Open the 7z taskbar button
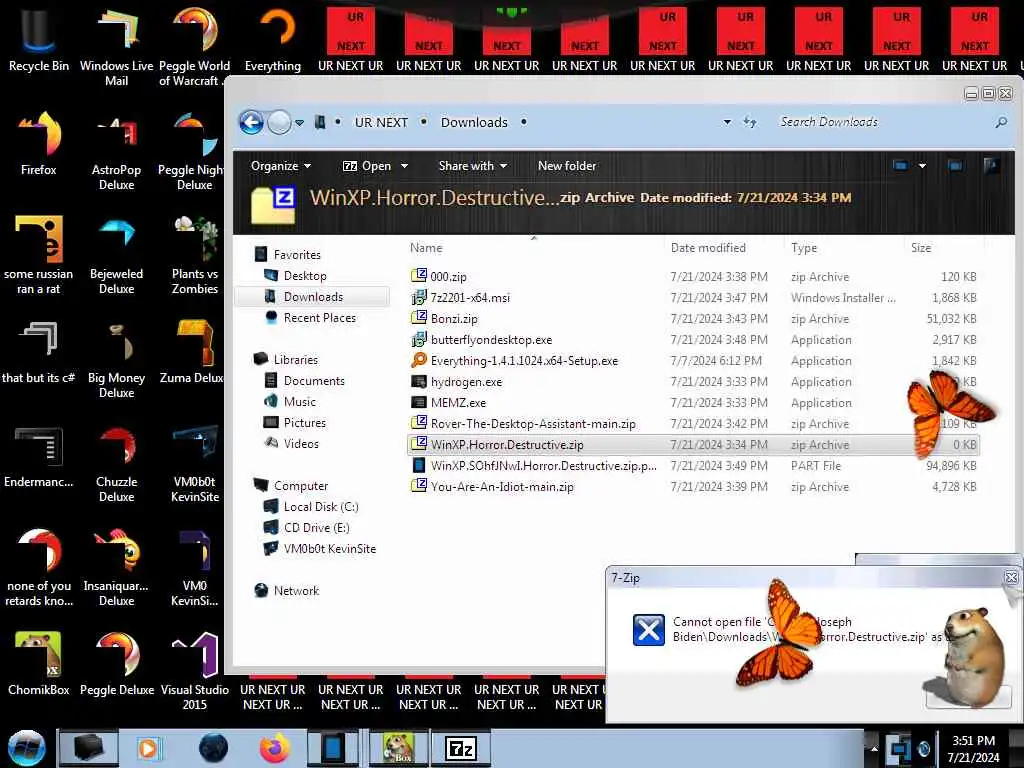 tap(461, 748)
